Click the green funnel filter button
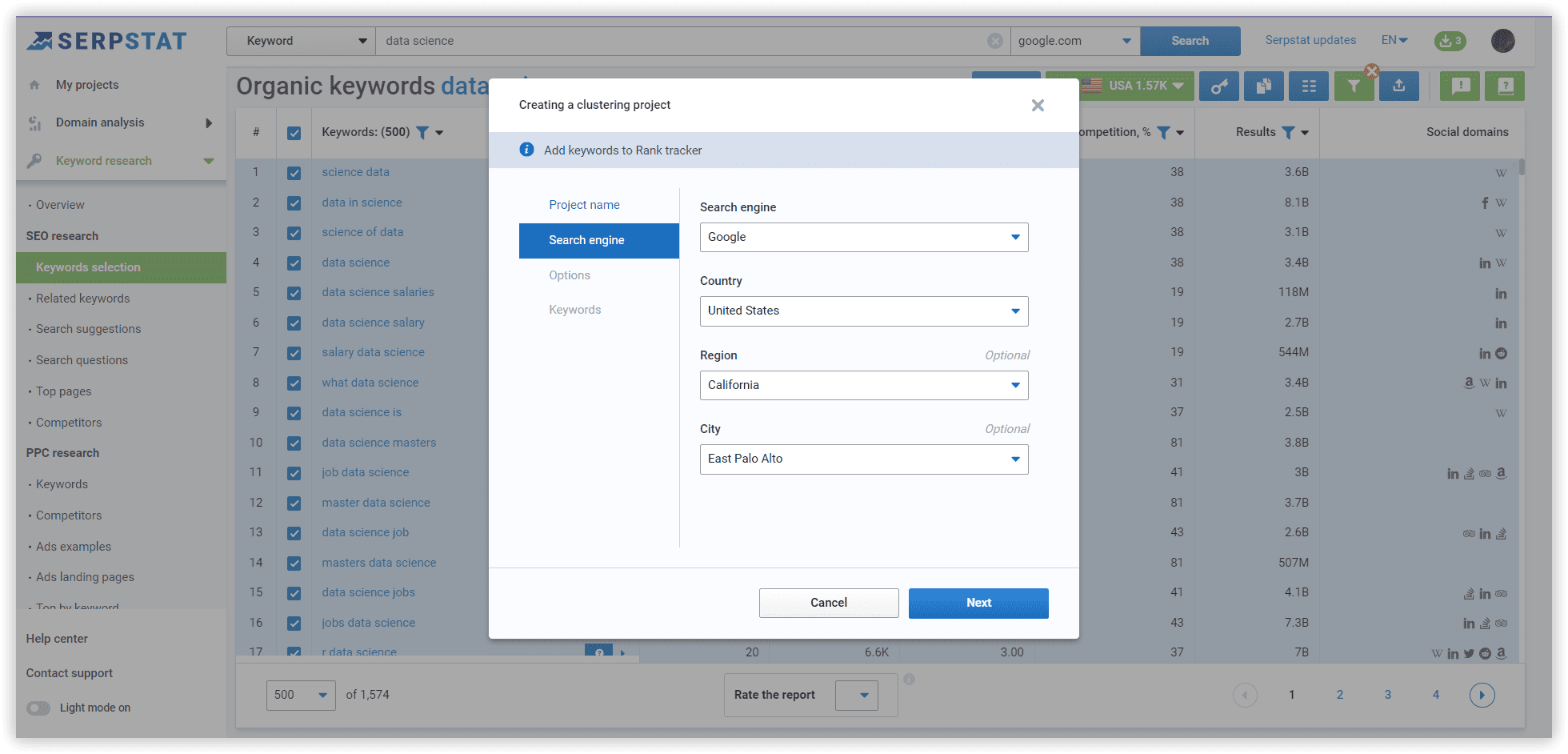 tap(1354, 86)
